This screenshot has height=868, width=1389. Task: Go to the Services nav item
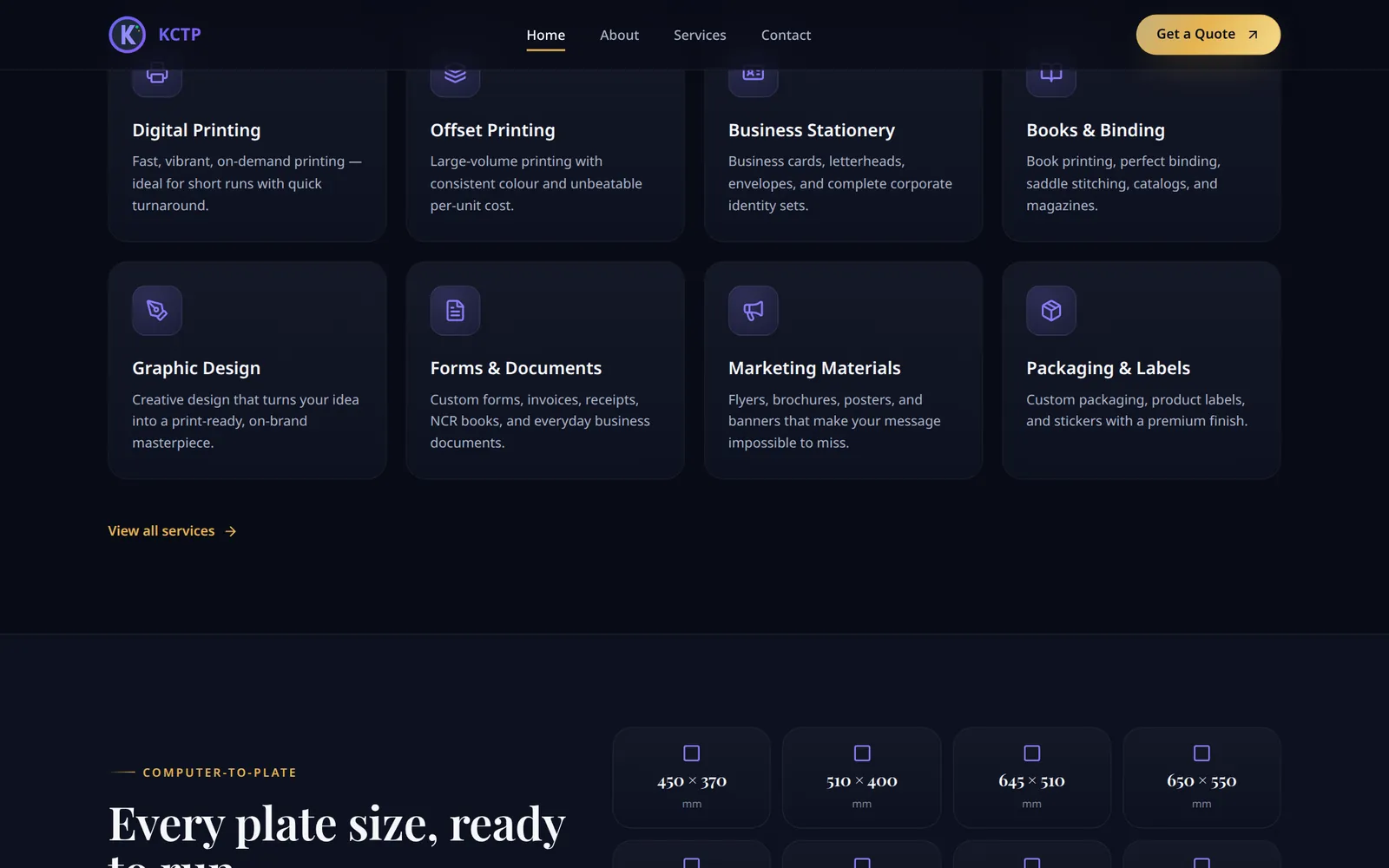[x=700, y=35]
